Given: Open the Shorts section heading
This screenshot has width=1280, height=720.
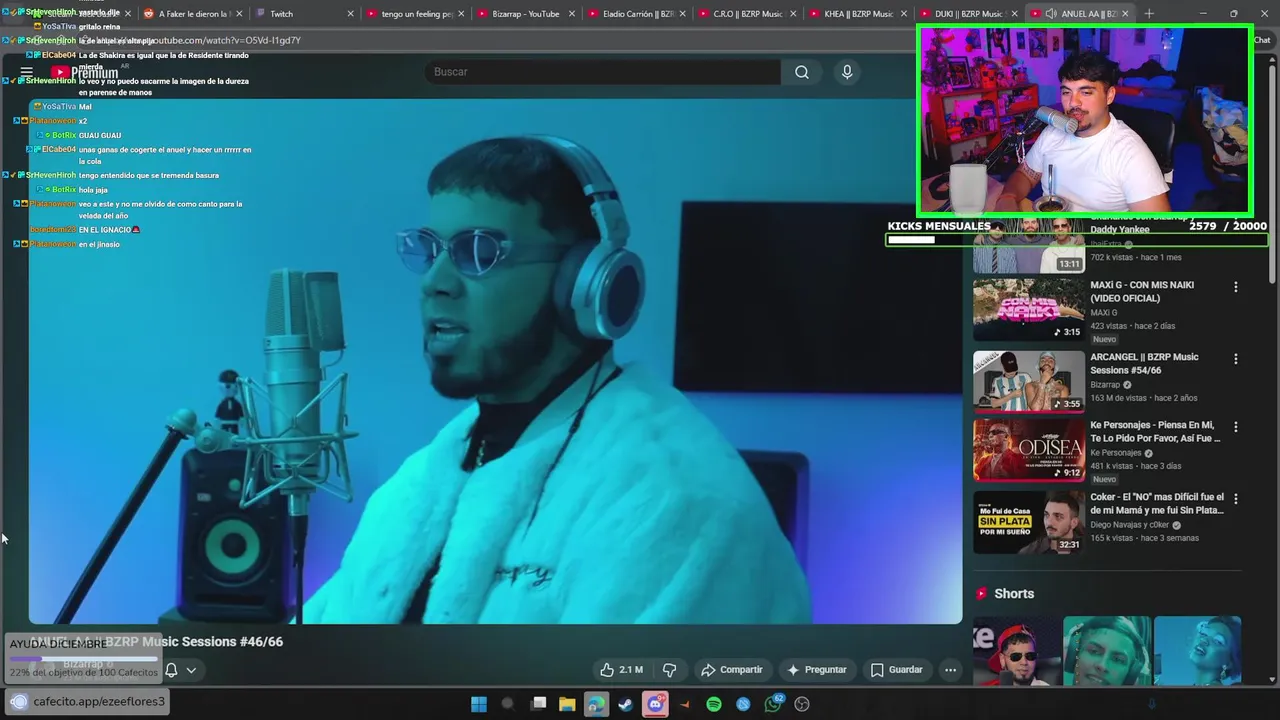Looking at the screenshot, I should 1014,594.
